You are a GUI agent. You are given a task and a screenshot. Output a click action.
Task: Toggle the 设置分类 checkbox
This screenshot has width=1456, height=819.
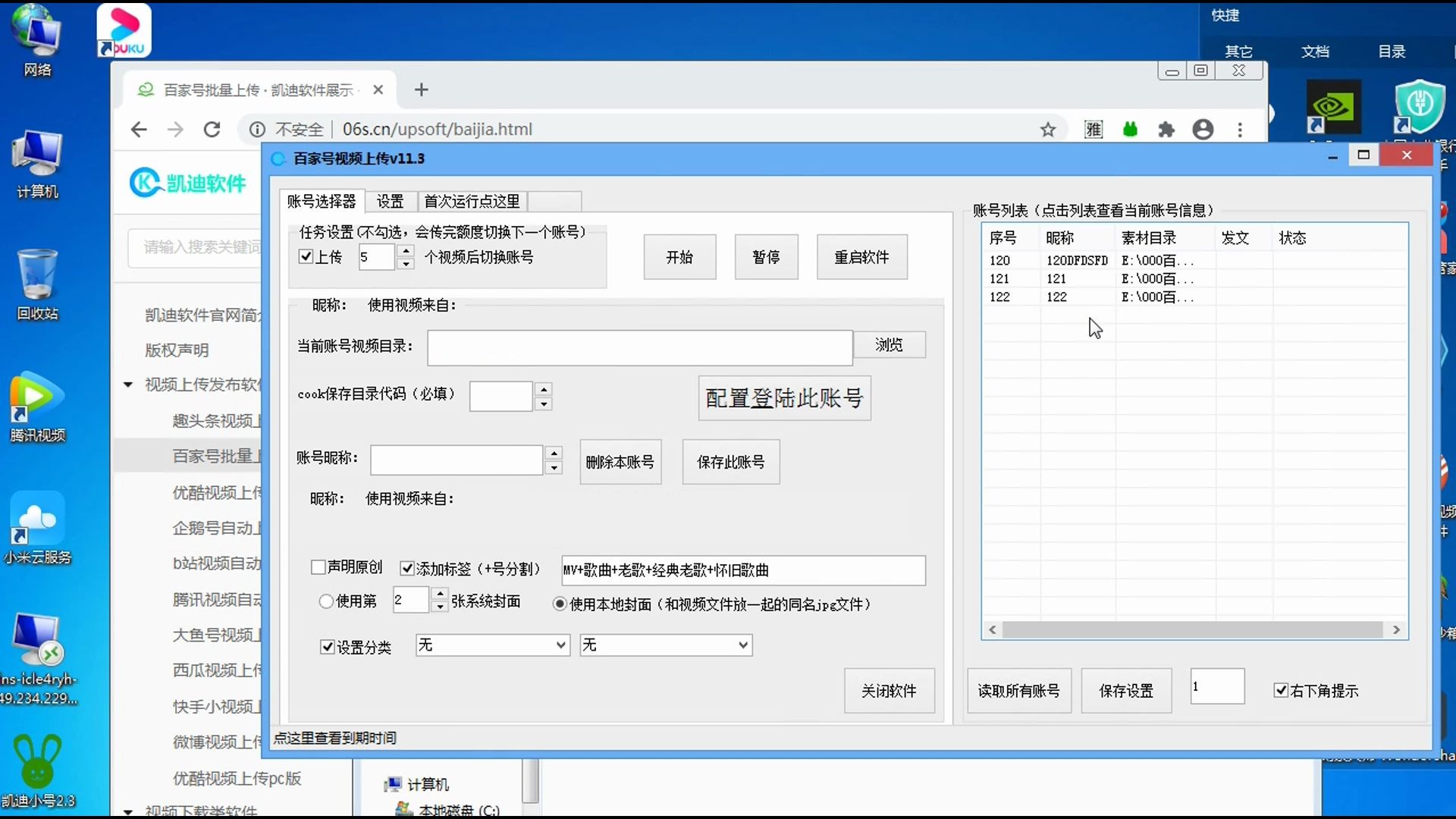328,647
